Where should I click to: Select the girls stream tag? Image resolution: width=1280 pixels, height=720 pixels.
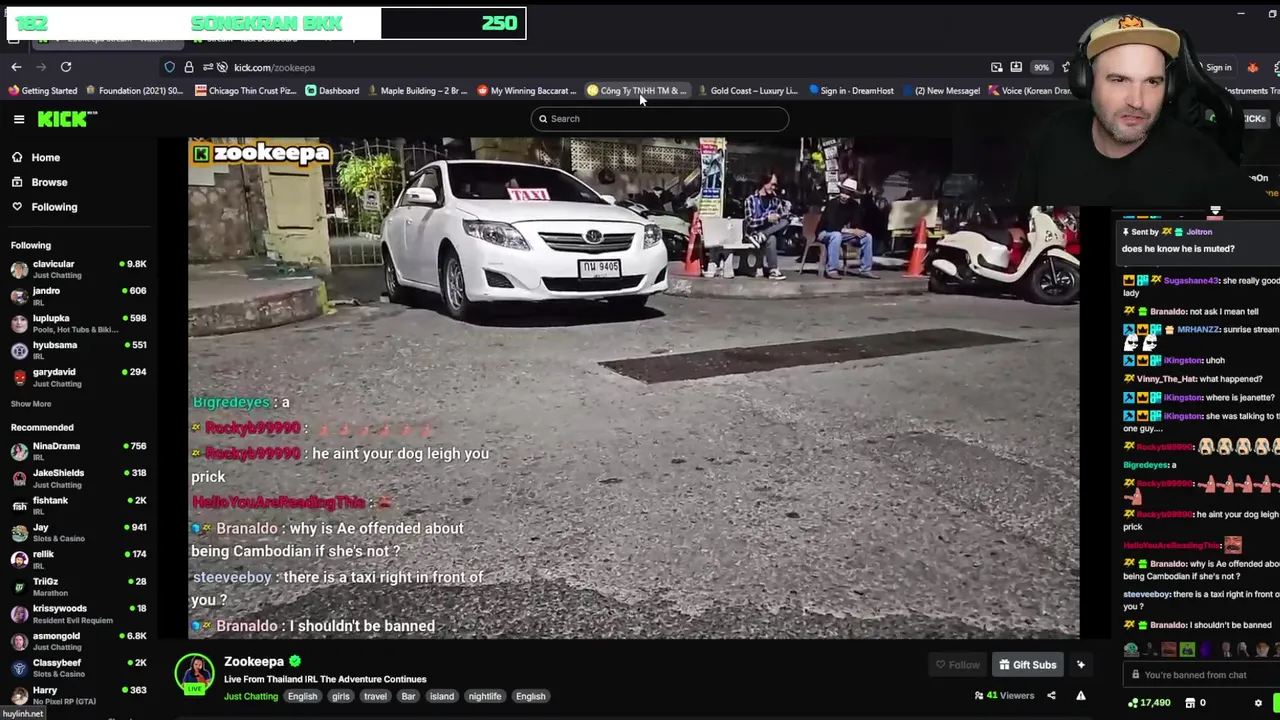pos(341,696)
